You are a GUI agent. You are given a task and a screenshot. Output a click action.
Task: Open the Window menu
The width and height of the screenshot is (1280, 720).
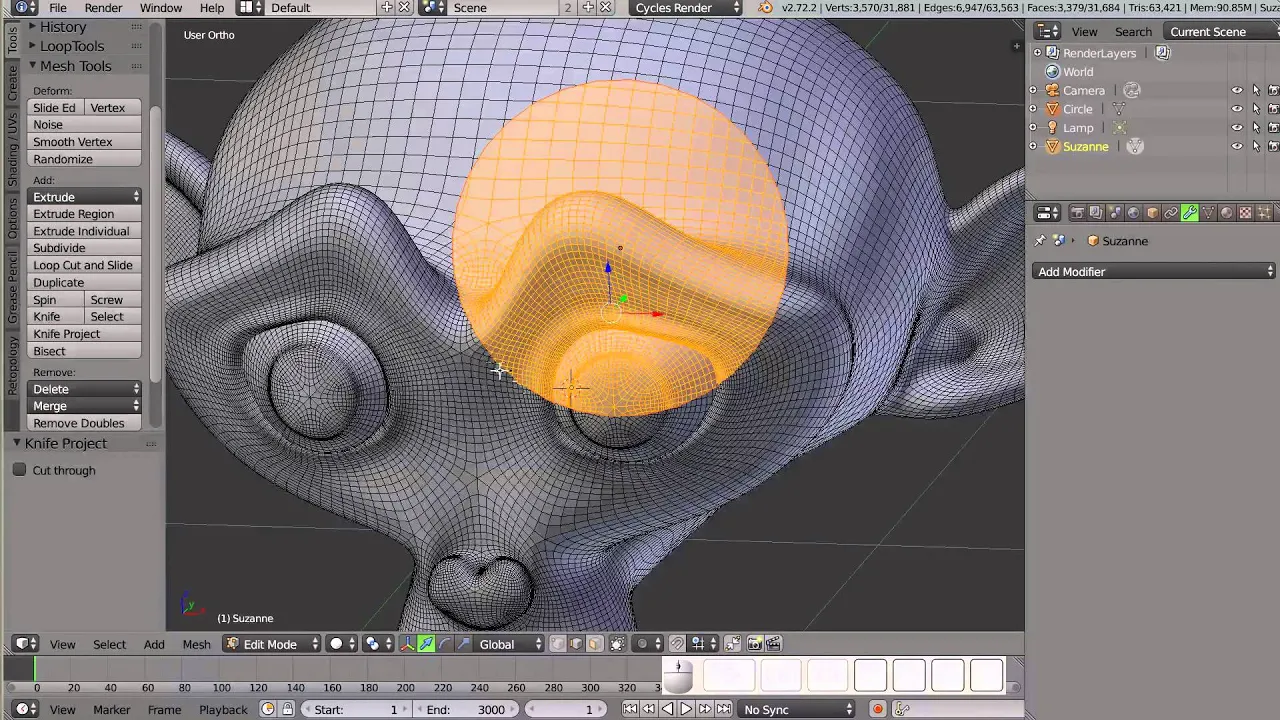click(161, 8)
